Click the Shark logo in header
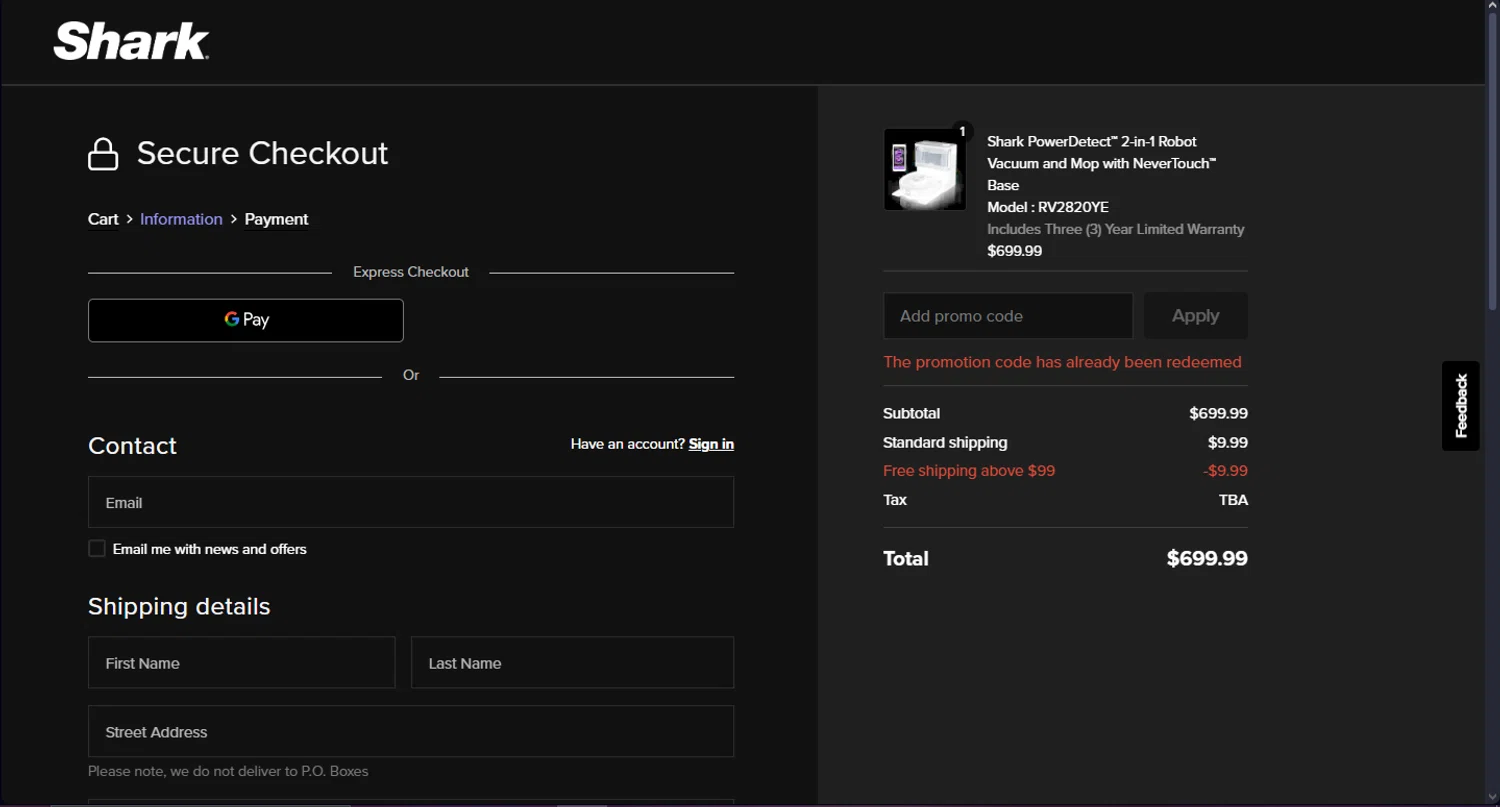 [x=131, y=42]
